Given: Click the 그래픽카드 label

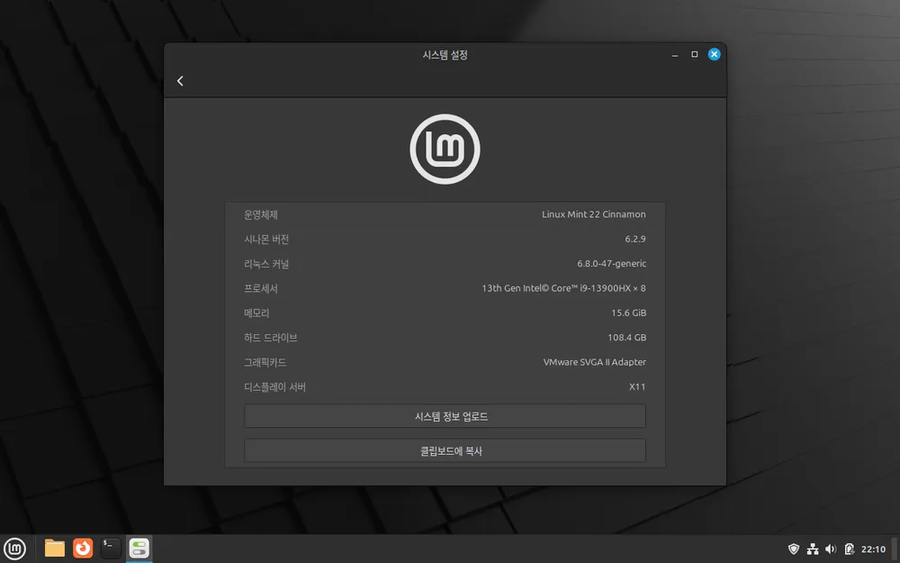Looking at the screenshot, I should coord(265,363).
